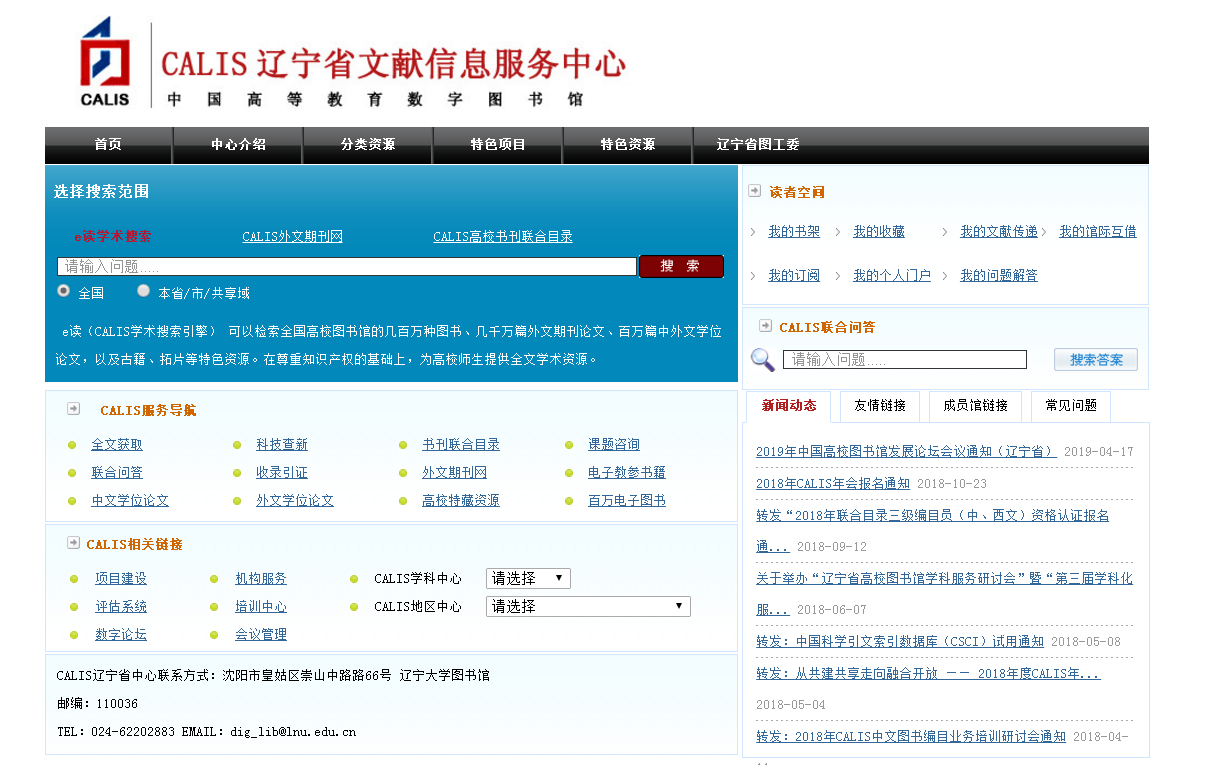The height and width of the screenshot is (765, 1232).
Task: Open news 转发:2018年CALIS中文图书编目业务培训研讨会通知
Action: click(911, 737)
